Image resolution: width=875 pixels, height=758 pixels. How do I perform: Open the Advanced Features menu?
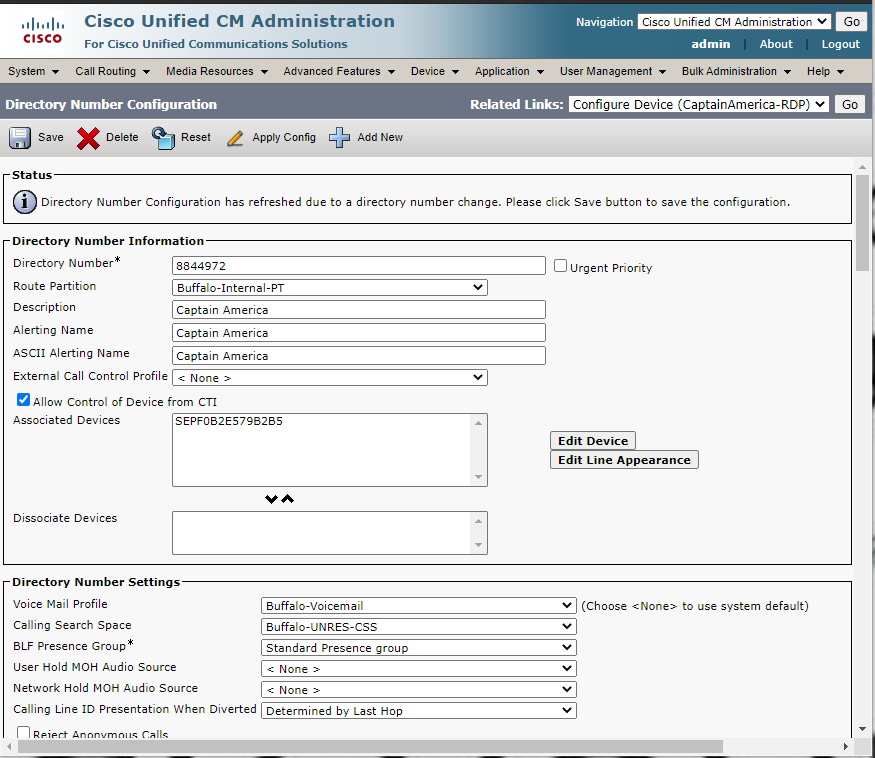point(339,71)
